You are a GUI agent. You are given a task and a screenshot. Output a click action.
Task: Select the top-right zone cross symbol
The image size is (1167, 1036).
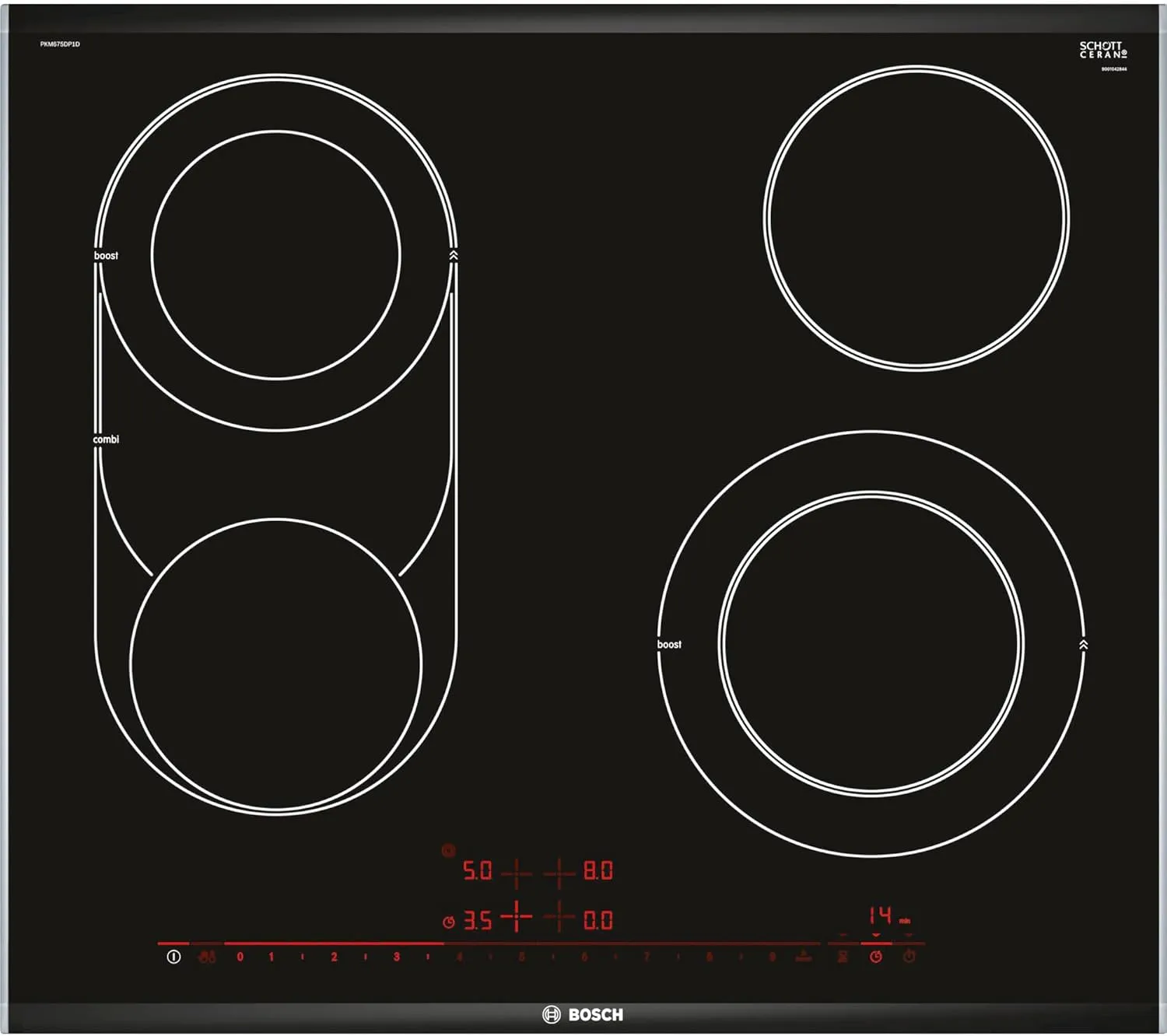click(559, 873)
